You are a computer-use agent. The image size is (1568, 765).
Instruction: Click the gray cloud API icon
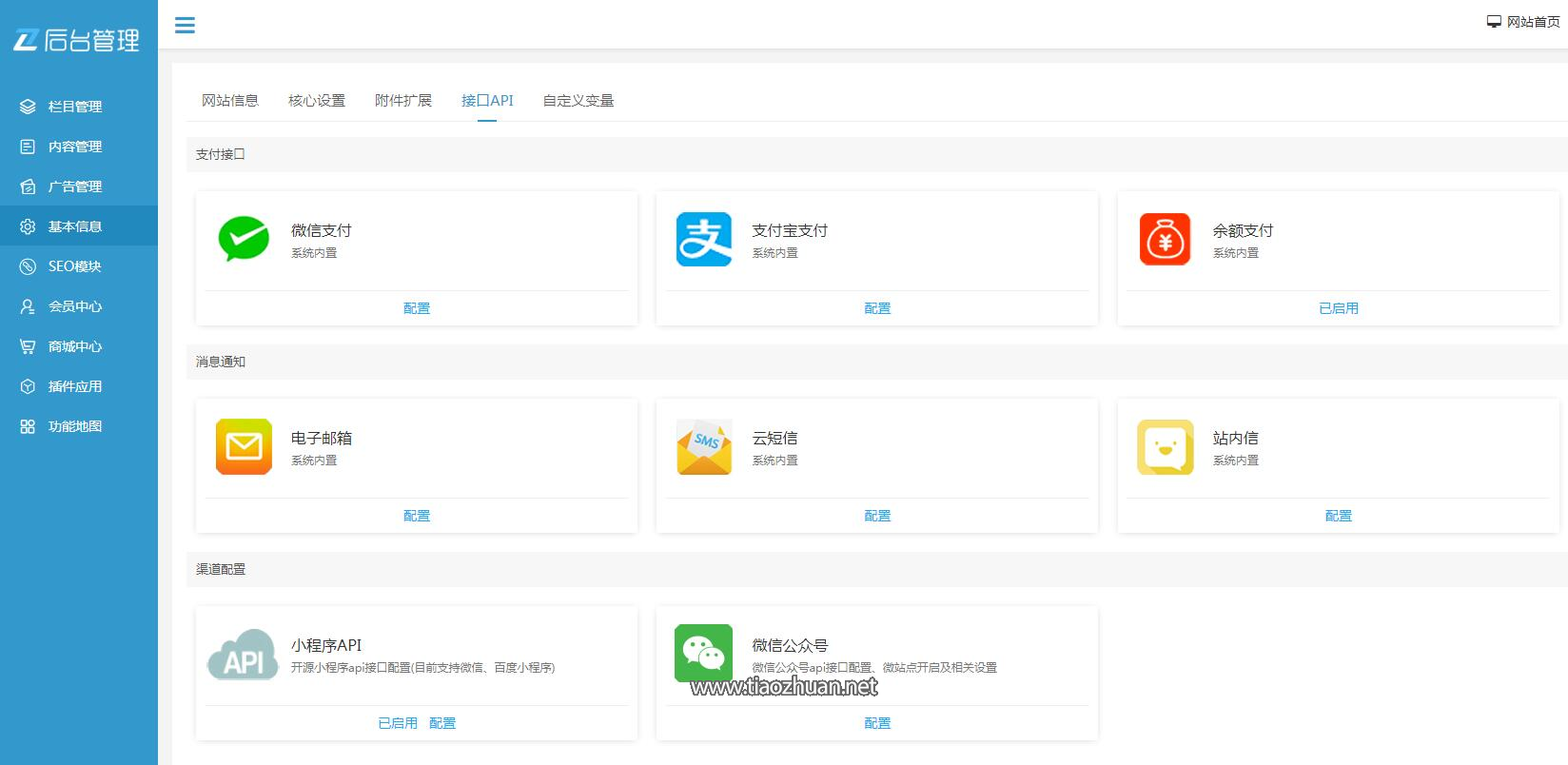pyautogui.click(x=244, y=655)
